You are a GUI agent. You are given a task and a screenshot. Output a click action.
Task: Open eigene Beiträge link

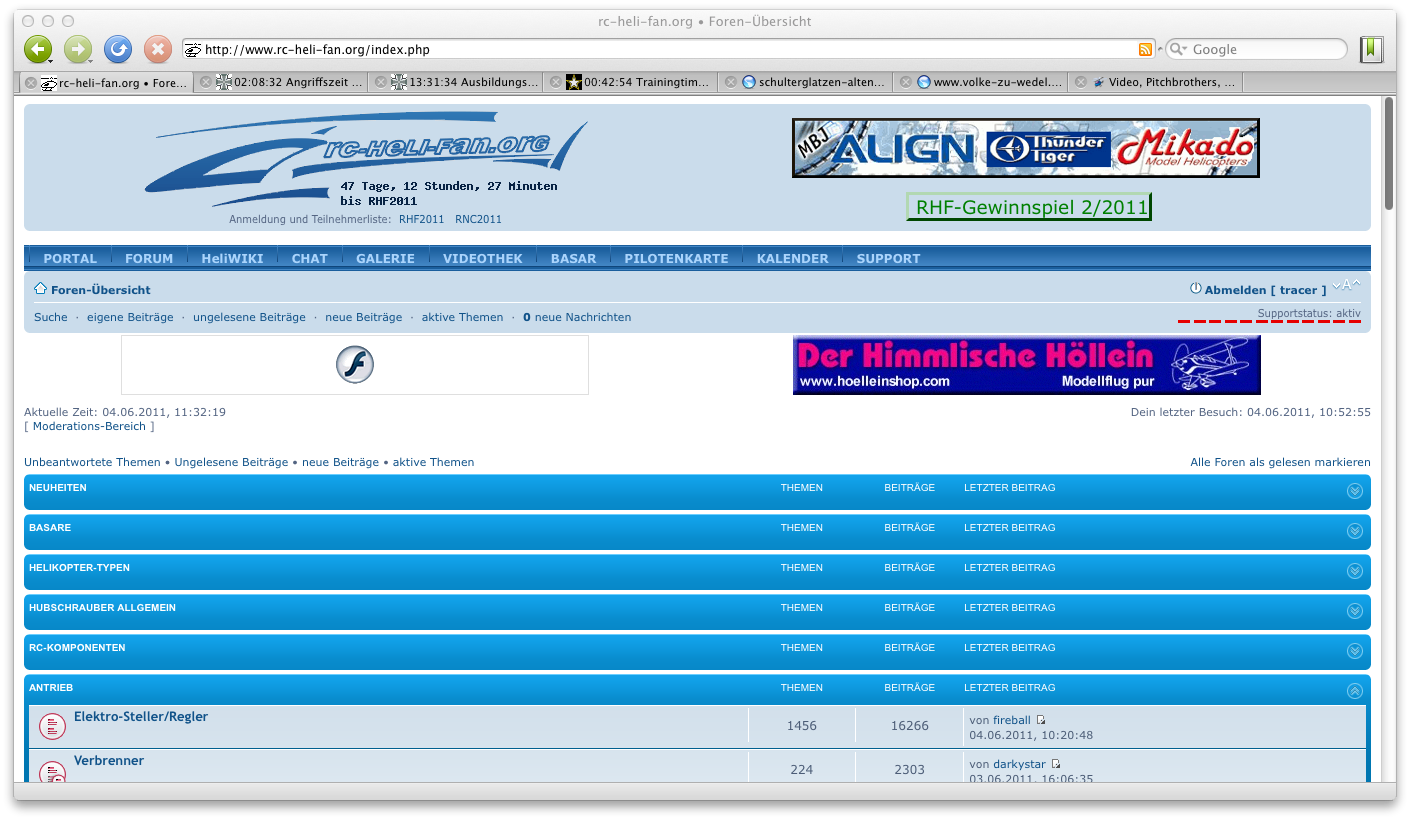[130, 317]
